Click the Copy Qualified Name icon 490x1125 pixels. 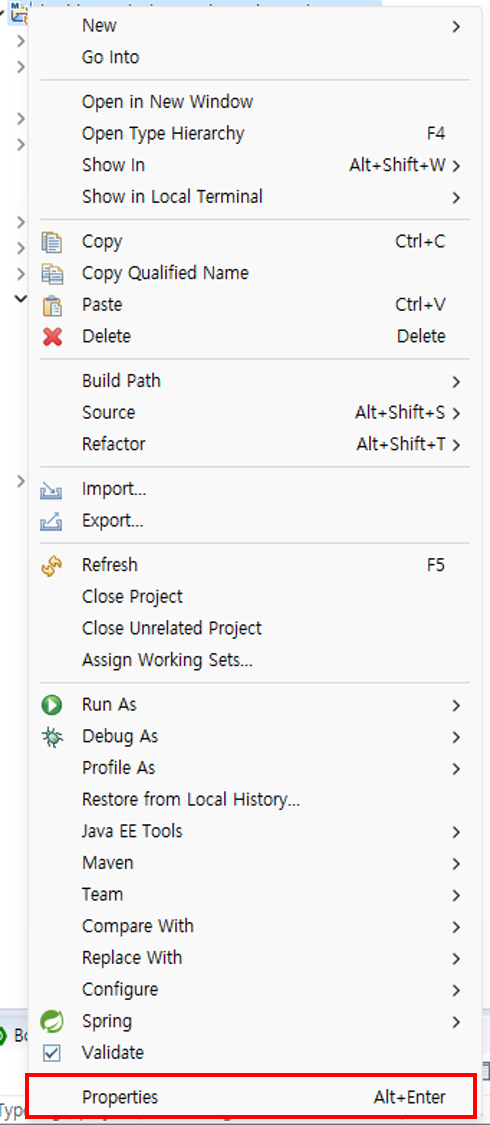pyautogui.click(x=52, y=273)
